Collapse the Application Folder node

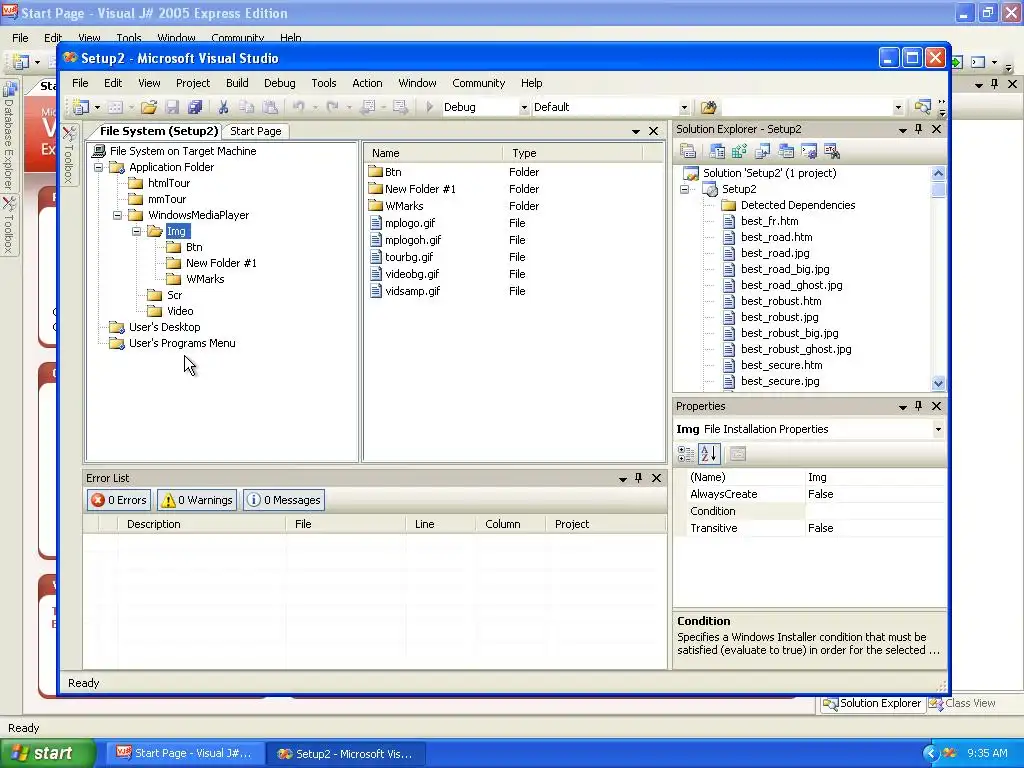tap(99, 167)
